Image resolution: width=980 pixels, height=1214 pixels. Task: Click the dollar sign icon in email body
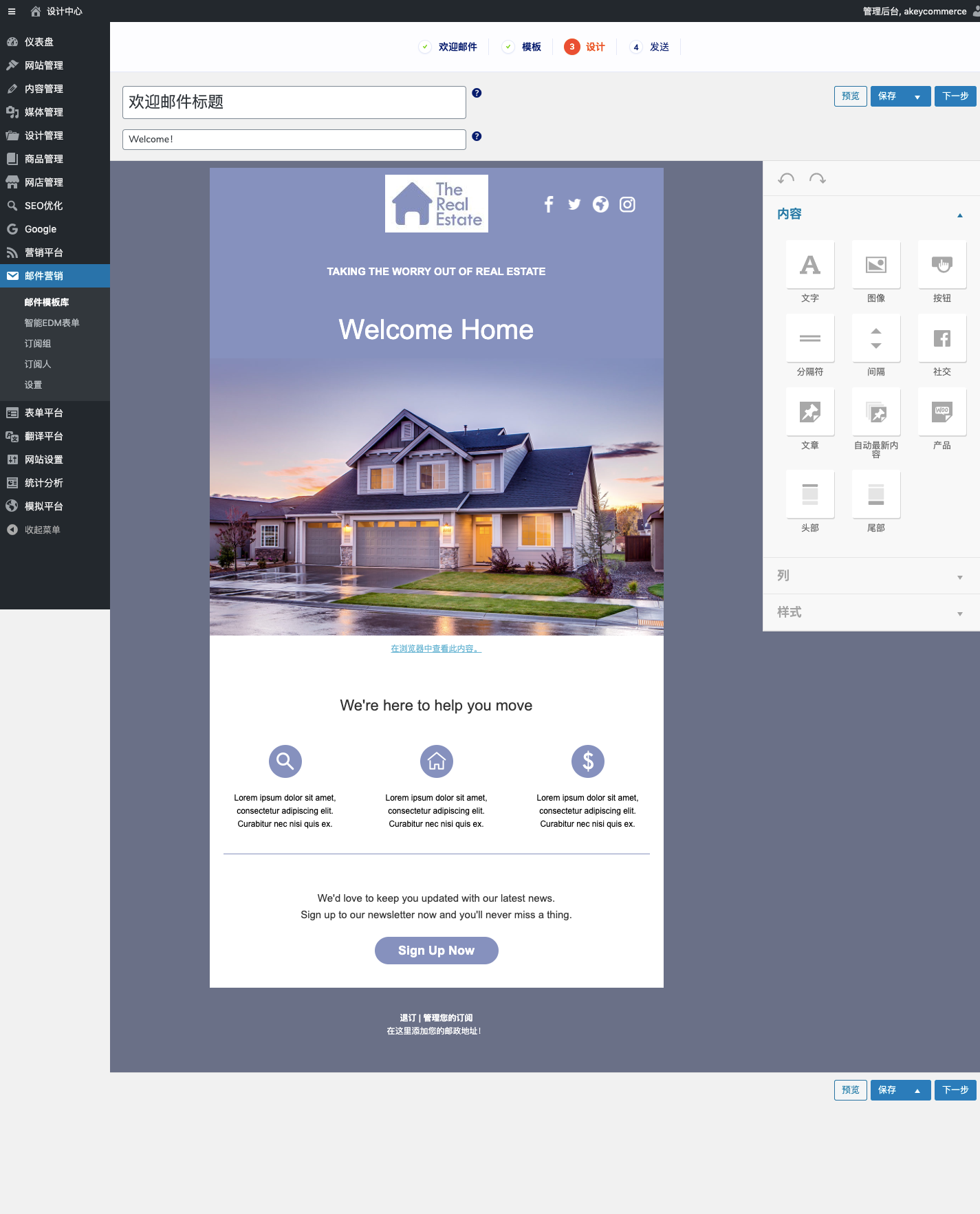pyautogui.click(x=588, y=761)
